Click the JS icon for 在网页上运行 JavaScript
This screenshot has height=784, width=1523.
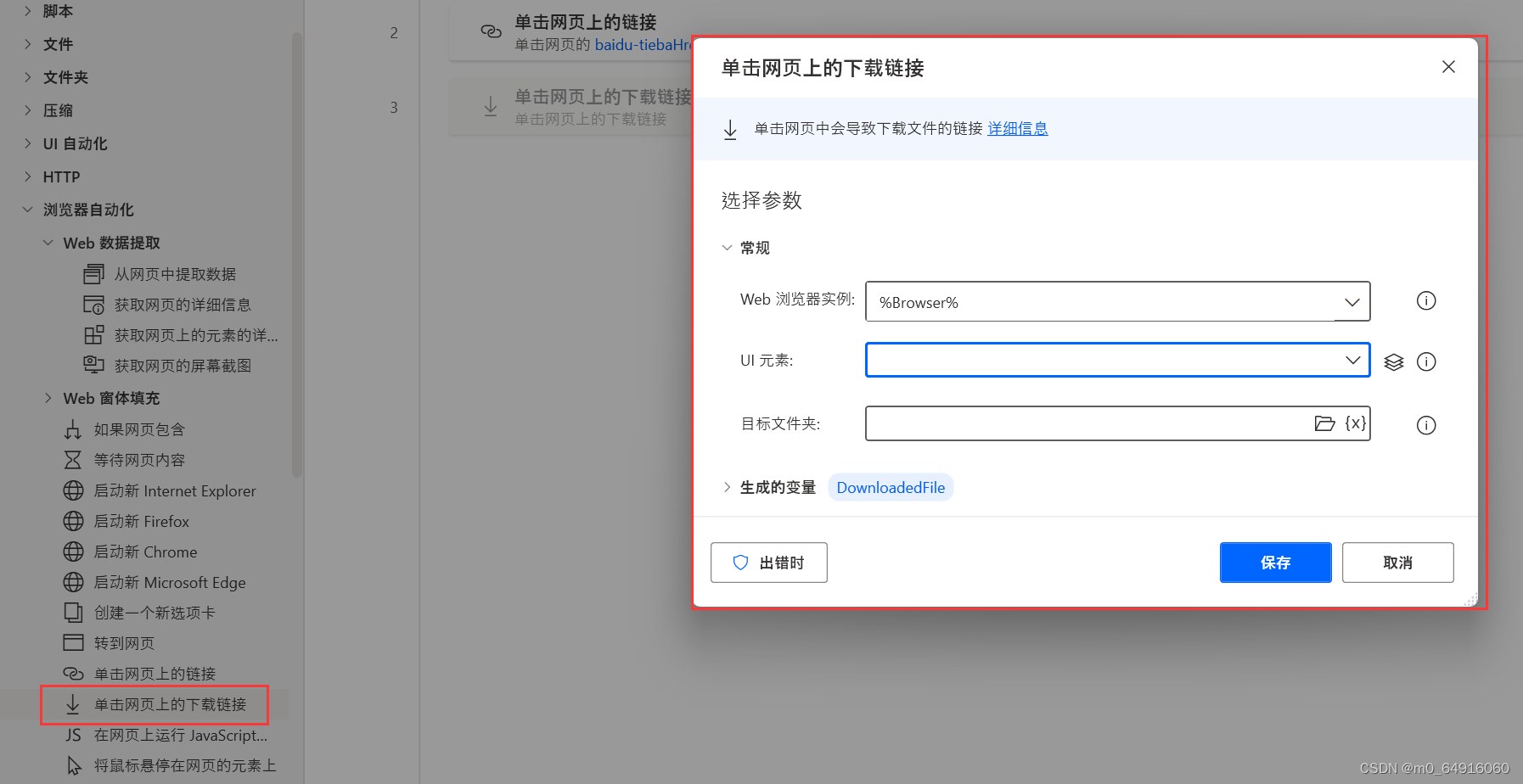(x=72, y=735)
